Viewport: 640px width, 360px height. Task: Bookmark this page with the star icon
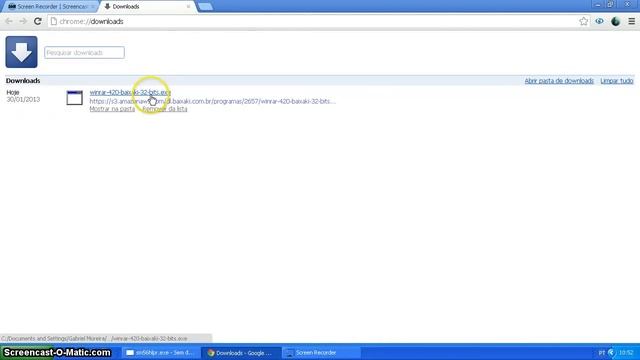click(583, 21)
